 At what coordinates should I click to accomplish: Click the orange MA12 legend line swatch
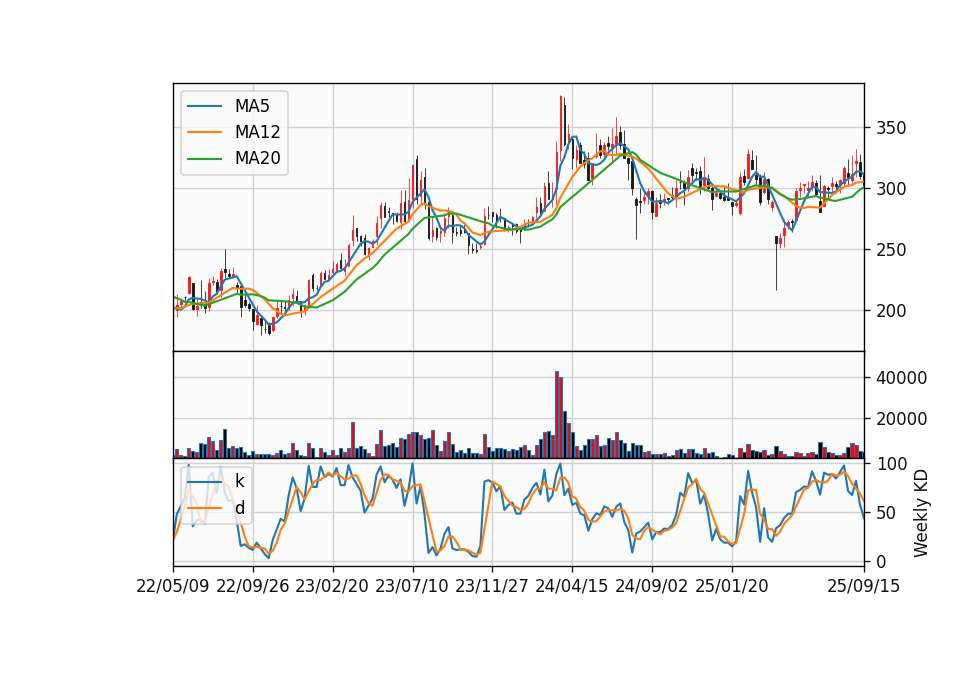click(x=204, y=132)
